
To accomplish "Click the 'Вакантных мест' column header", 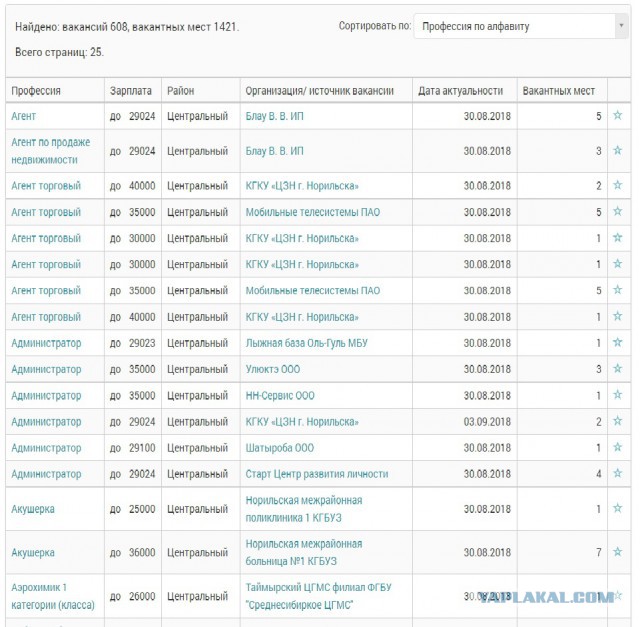I will tap(559, 91).
